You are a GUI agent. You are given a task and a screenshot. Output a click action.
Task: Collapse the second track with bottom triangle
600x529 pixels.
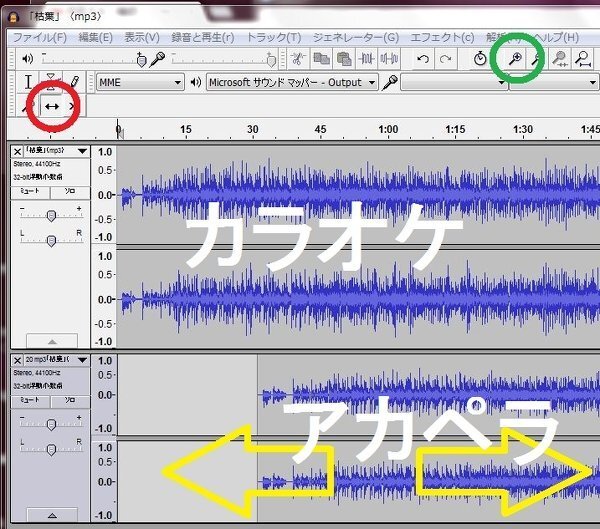click(52, 515)
